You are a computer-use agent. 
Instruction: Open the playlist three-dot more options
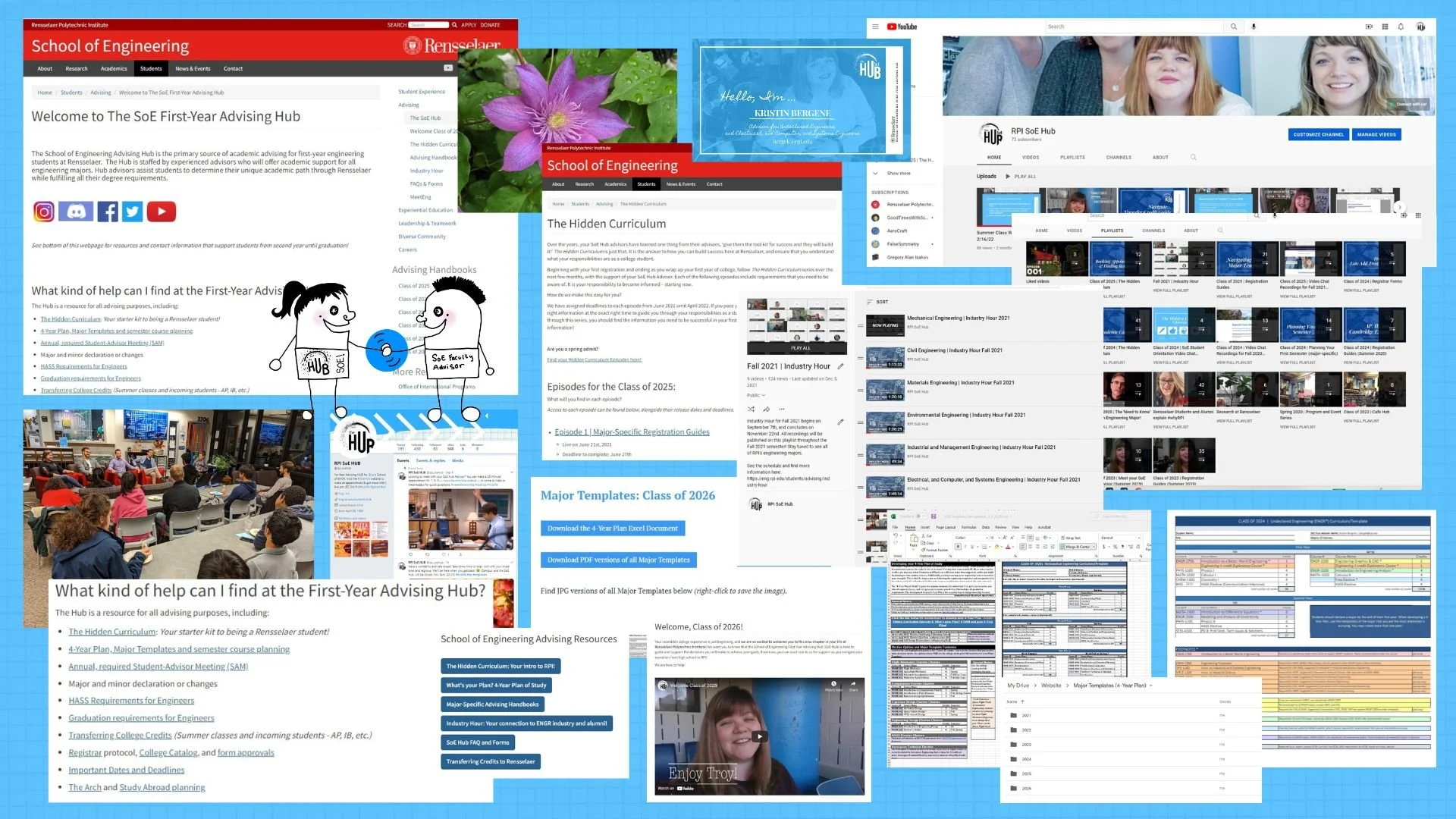click(782, 409)
